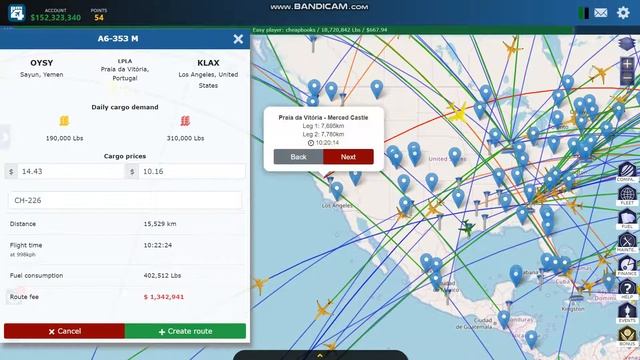Click the 190,000 Lbs demand value
Viewport: 640px width, 360px height.
tap(64, 138)
